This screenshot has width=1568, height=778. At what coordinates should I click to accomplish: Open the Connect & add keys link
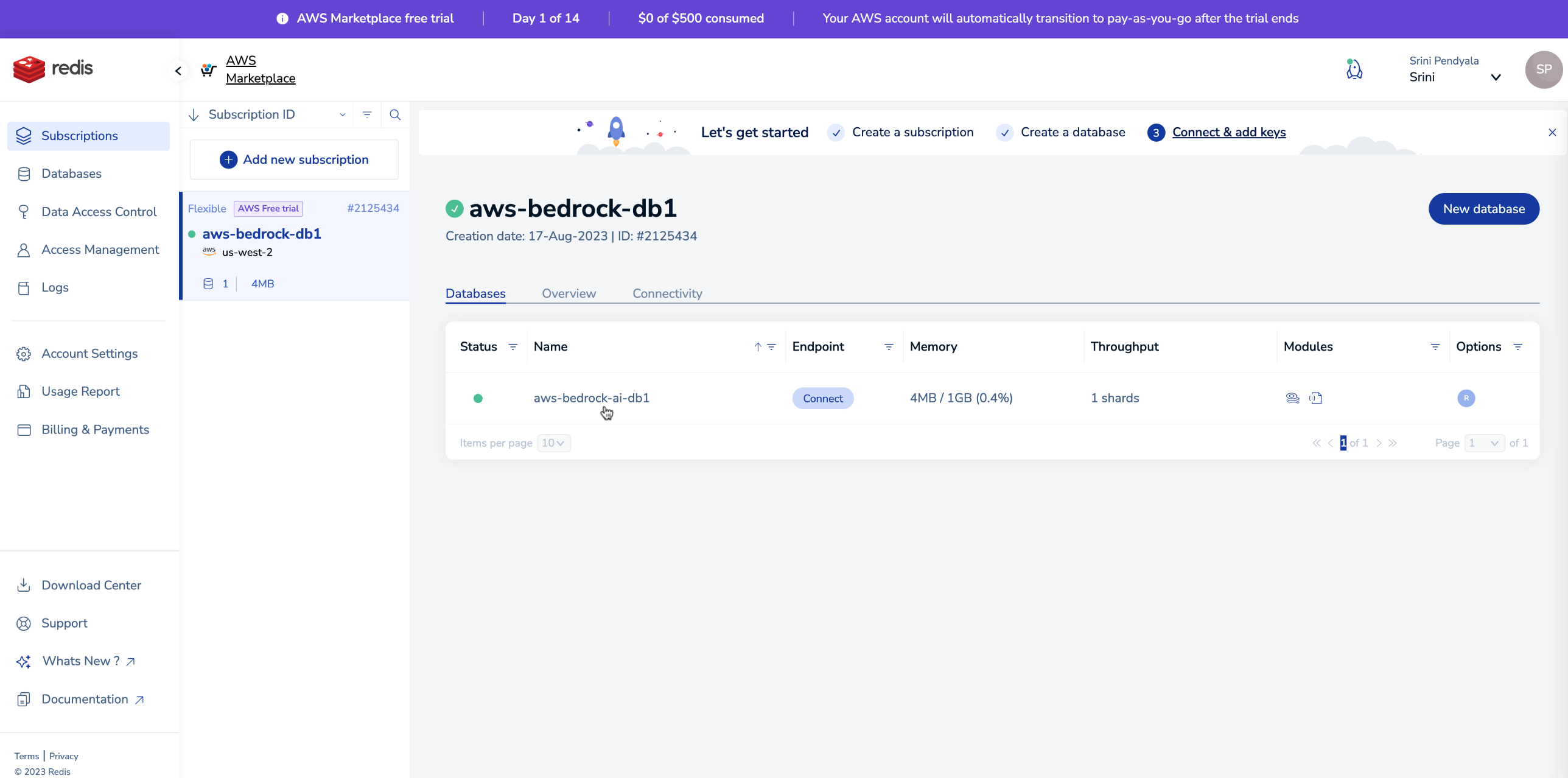(x=1229, y=132)
